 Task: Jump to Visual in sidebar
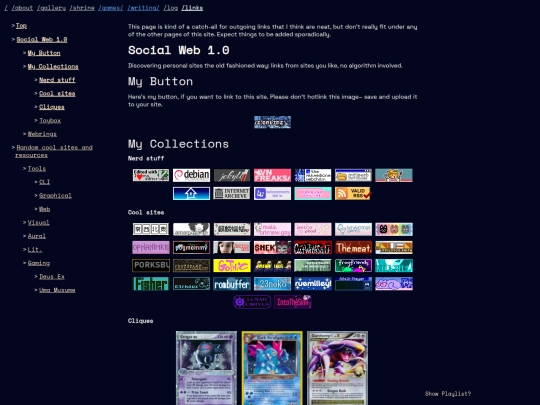click(x=39, y=222)
